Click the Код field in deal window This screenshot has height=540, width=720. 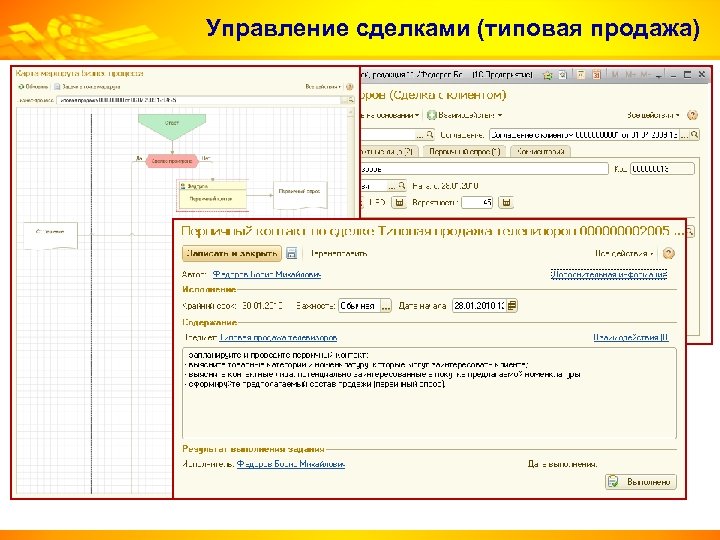click(x=662, y=169)
